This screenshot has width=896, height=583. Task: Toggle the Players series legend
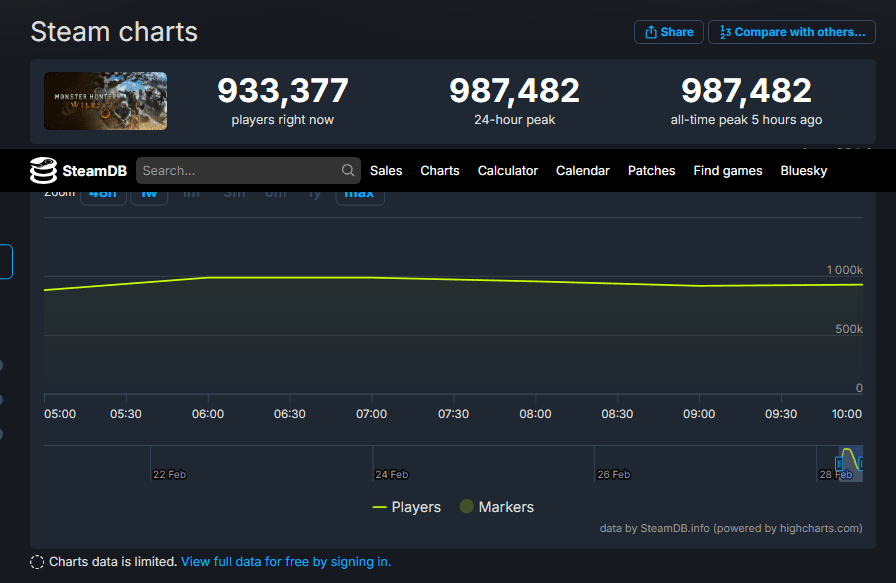[406, 507]
